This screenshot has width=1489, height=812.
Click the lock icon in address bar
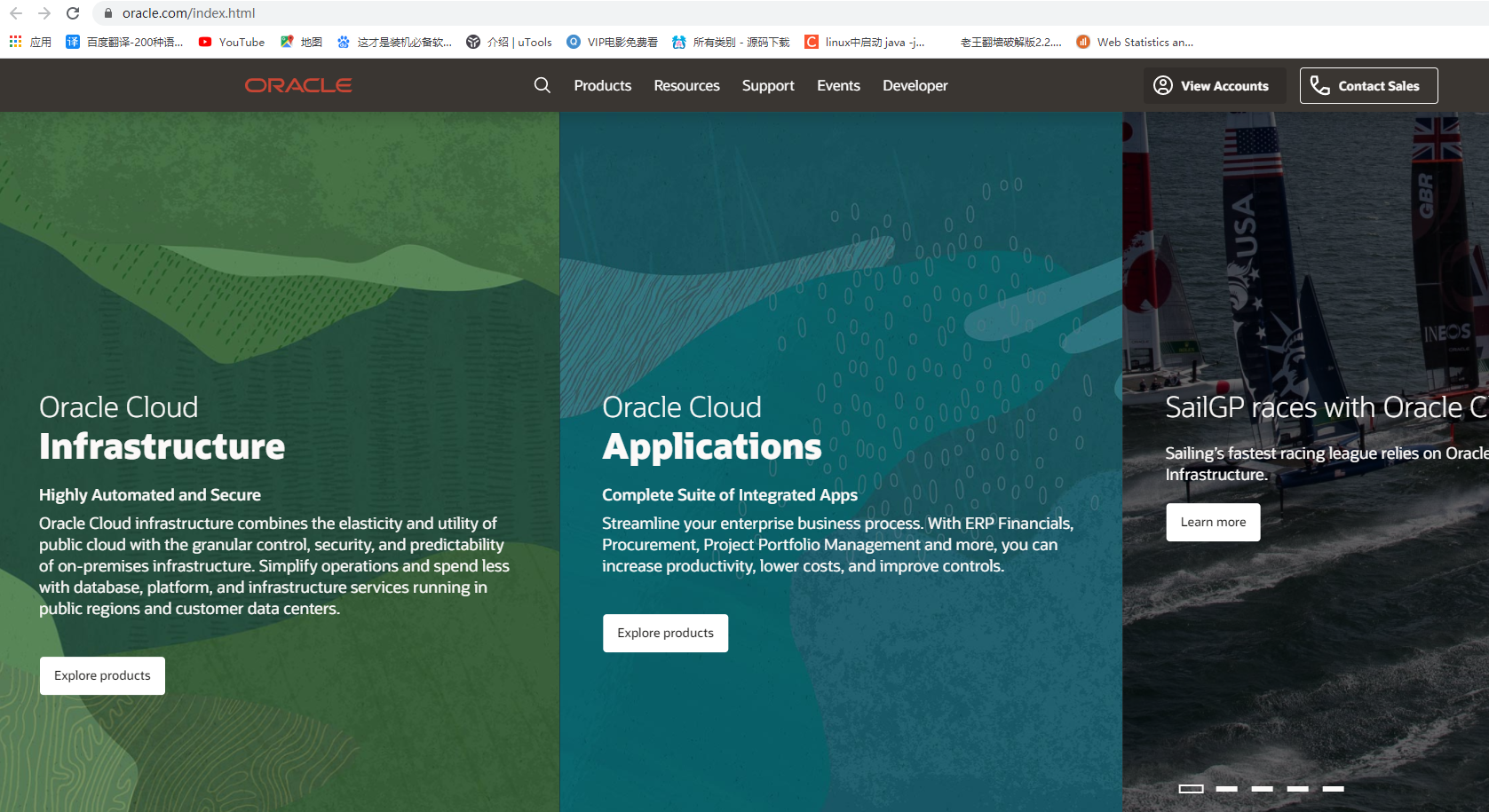click(x=108, y=13)
